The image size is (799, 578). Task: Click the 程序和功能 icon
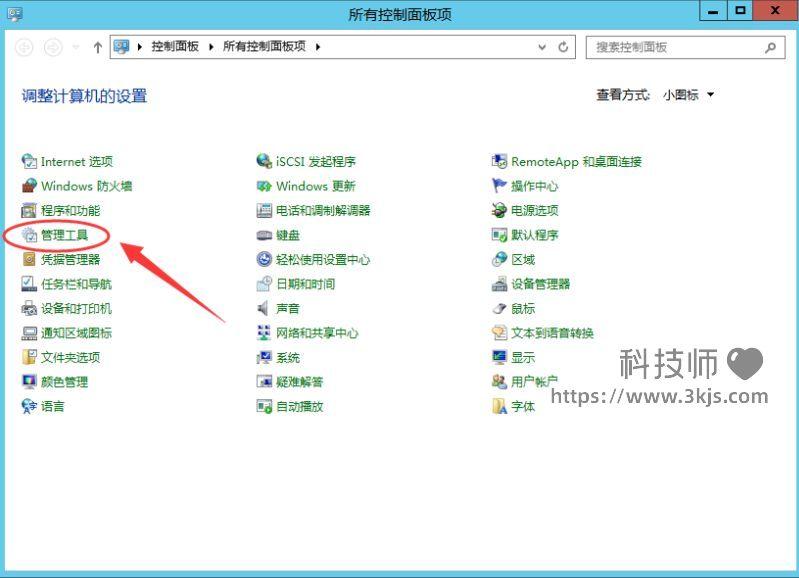29,211
